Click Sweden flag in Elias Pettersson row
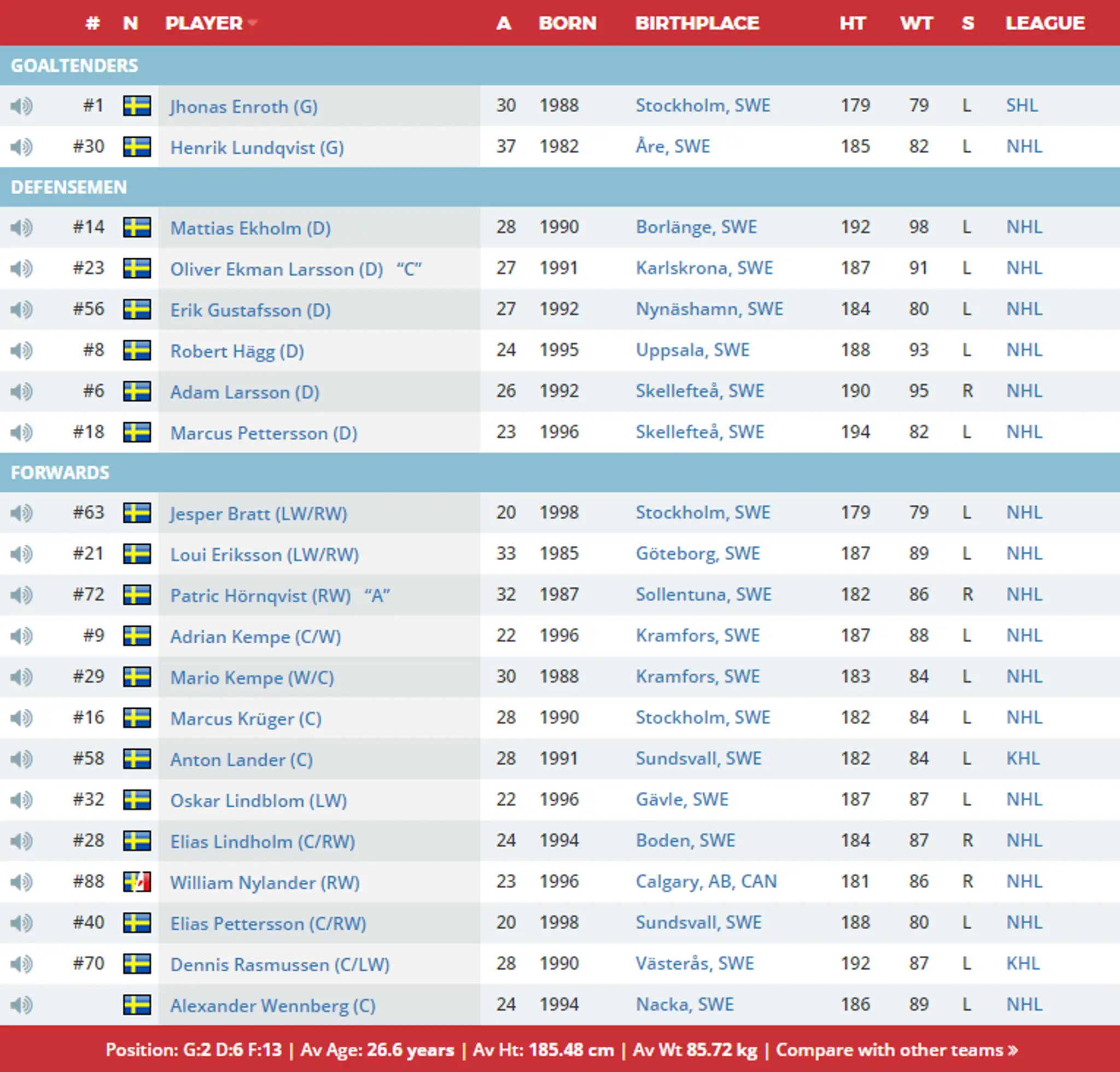 pos(137,923)
